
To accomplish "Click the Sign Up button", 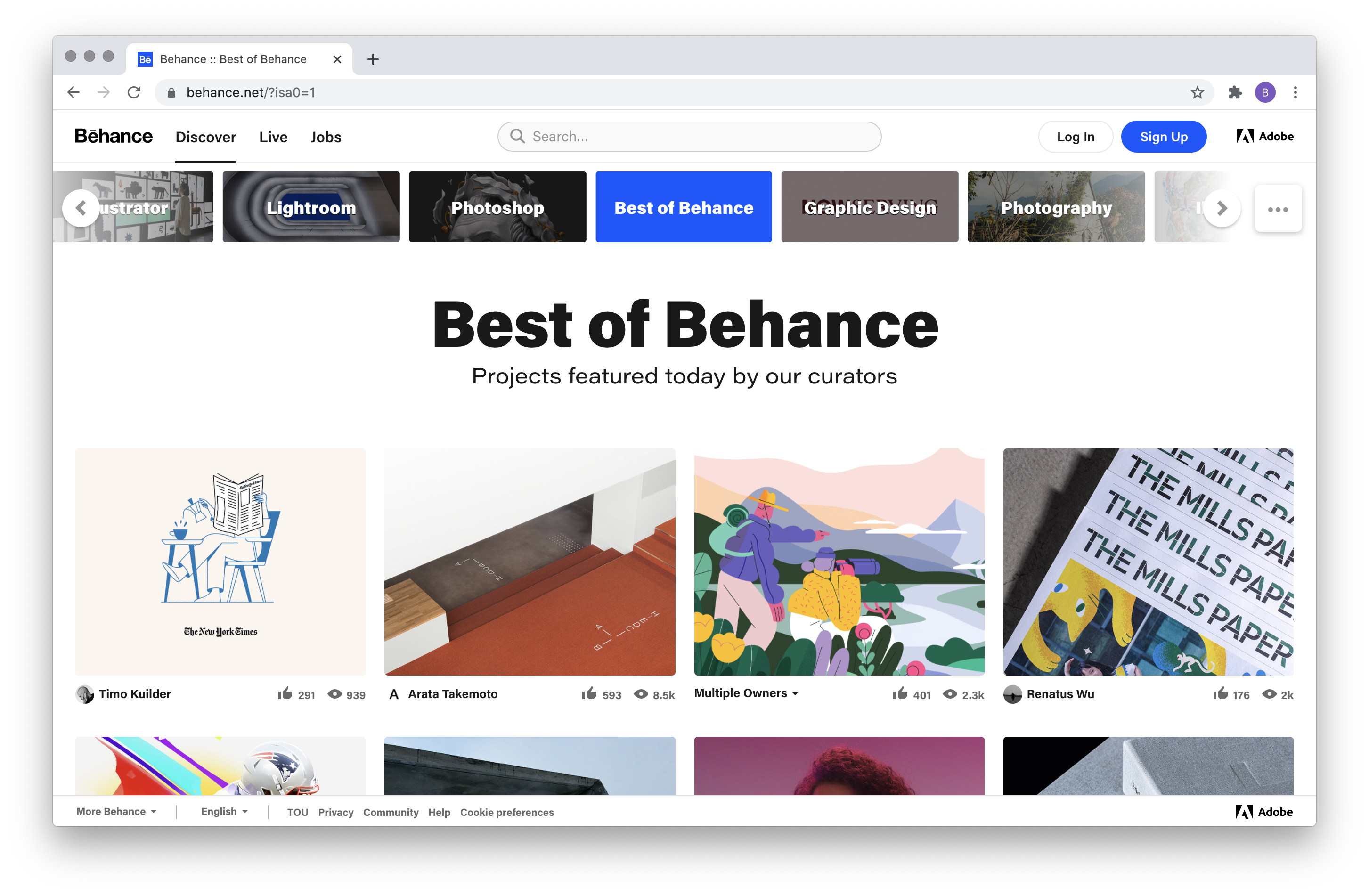I will pos(1163,137).
